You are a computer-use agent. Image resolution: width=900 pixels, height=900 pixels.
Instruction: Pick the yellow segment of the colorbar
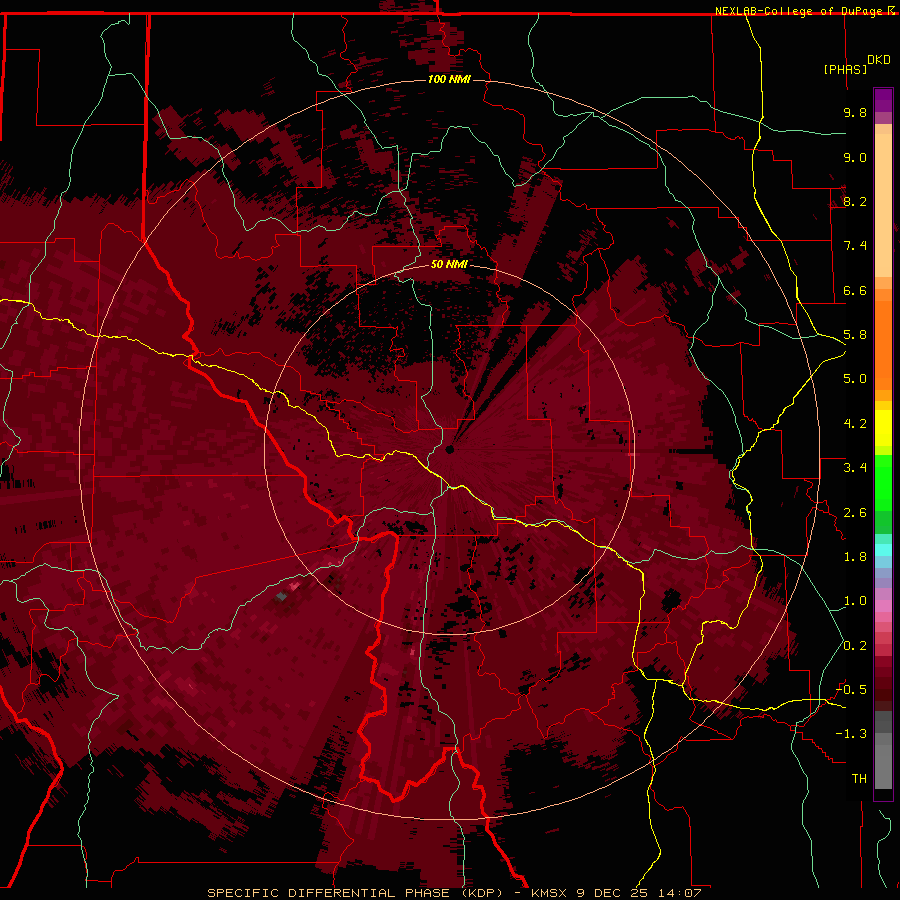[883, 428]
